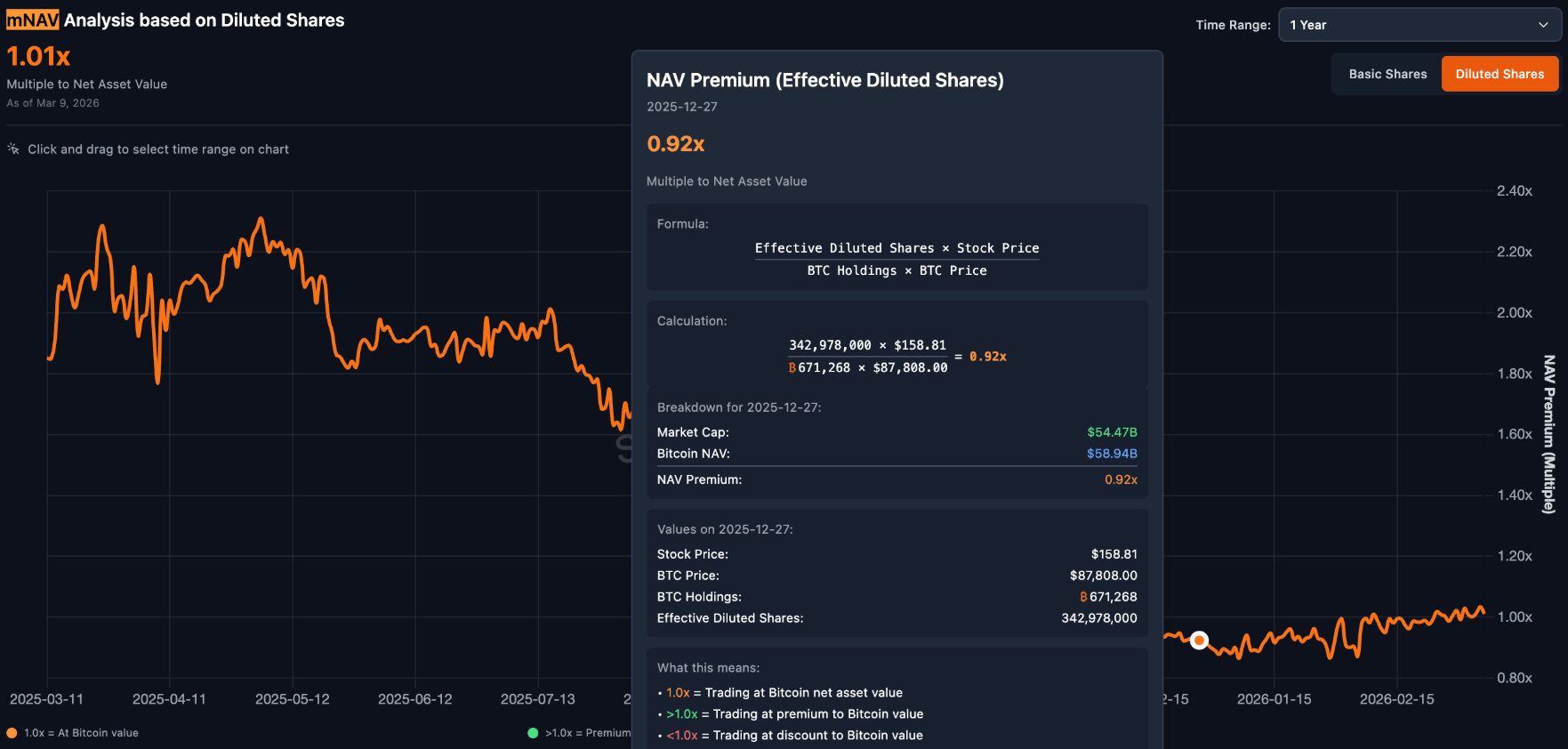Click green legend dot for Premium
This screenshot has height=749, width=1568.
[533, 733]
